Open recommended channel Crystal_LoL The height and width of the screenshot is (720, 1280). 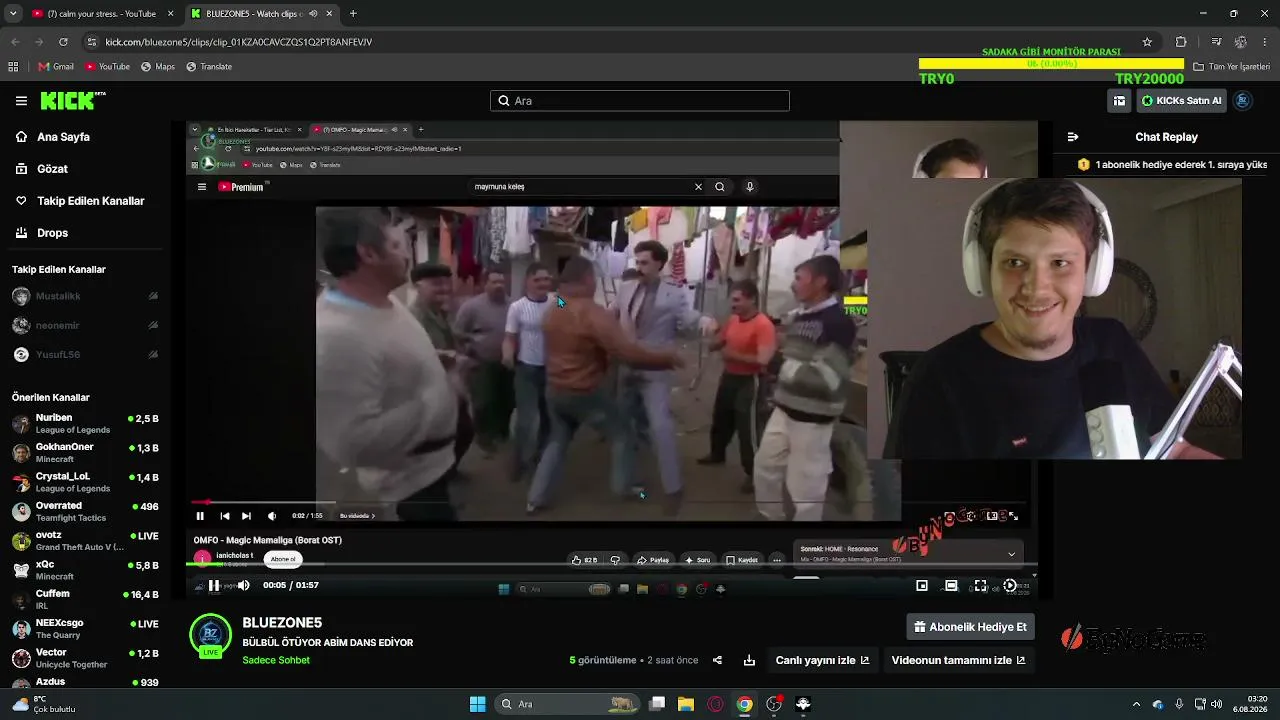[85, 482]
